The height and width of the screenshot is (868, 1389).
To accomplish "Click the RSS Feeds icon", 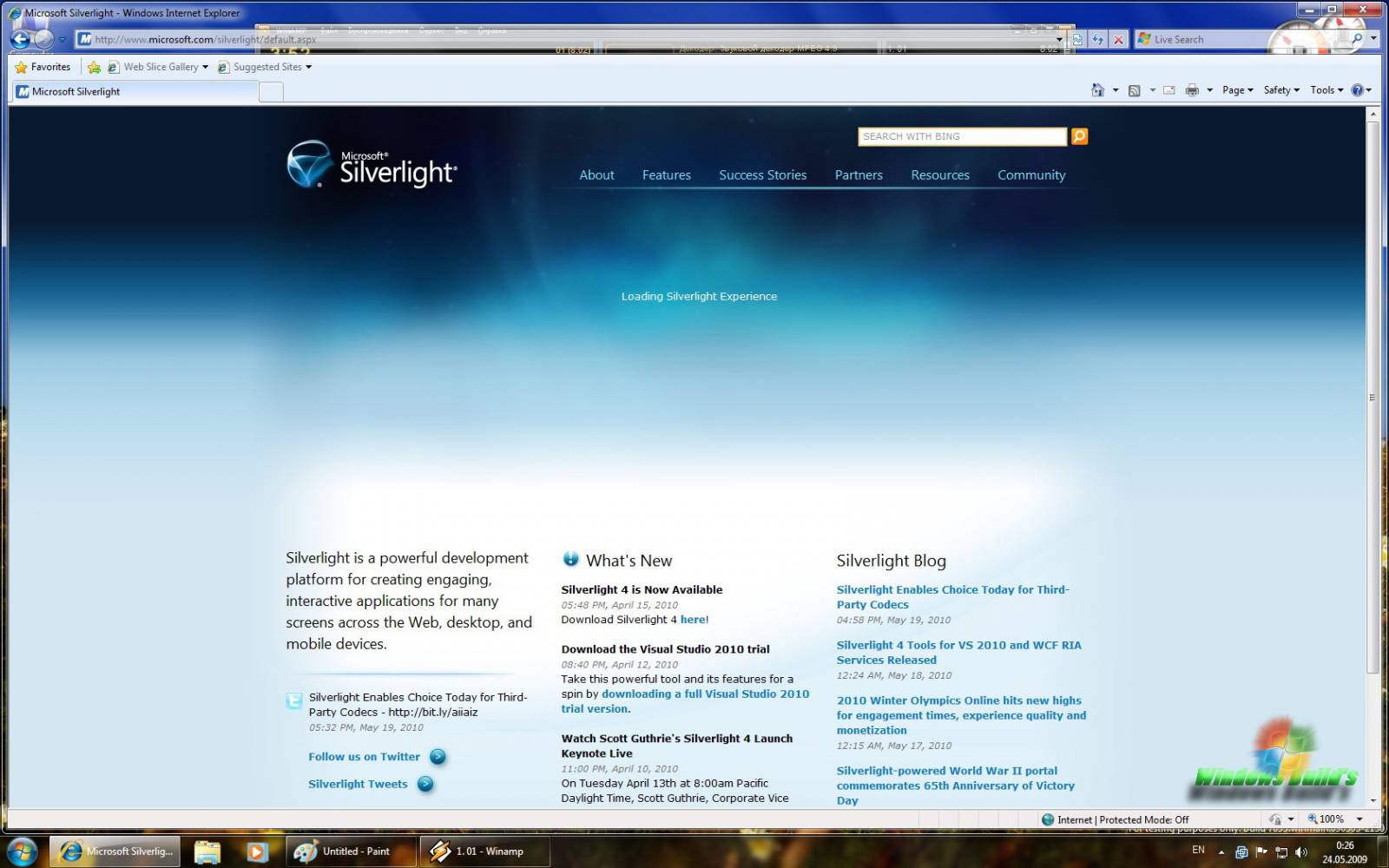I will pyautogui.click(x=1134, y=90).
